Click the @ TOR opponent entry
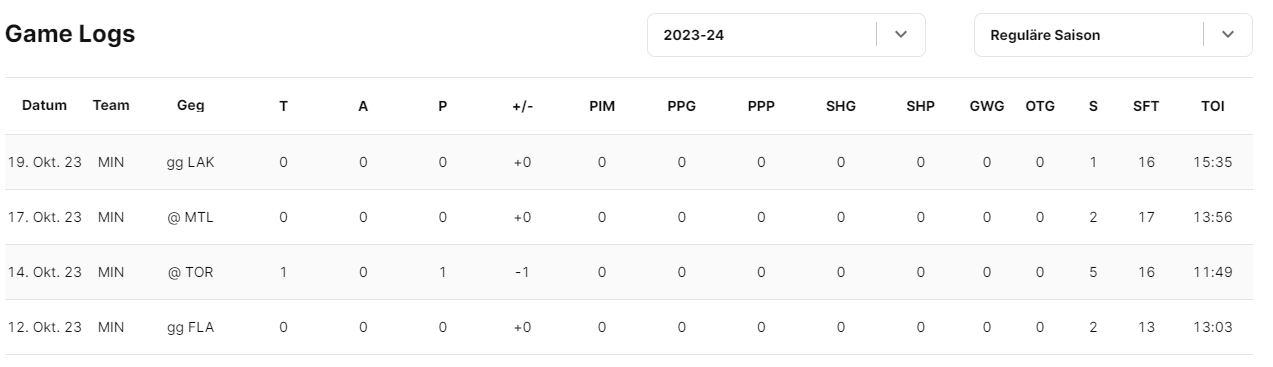This screenshot has width=1273, height=367. coord(190,272)
